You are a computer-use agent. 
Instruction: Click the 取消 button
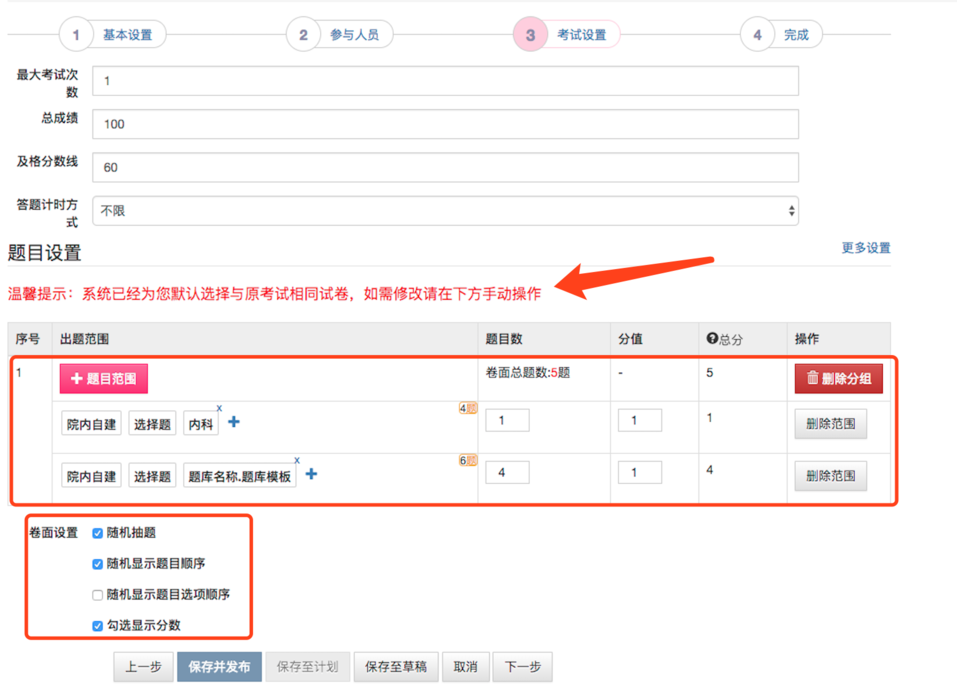pos(466,667)
